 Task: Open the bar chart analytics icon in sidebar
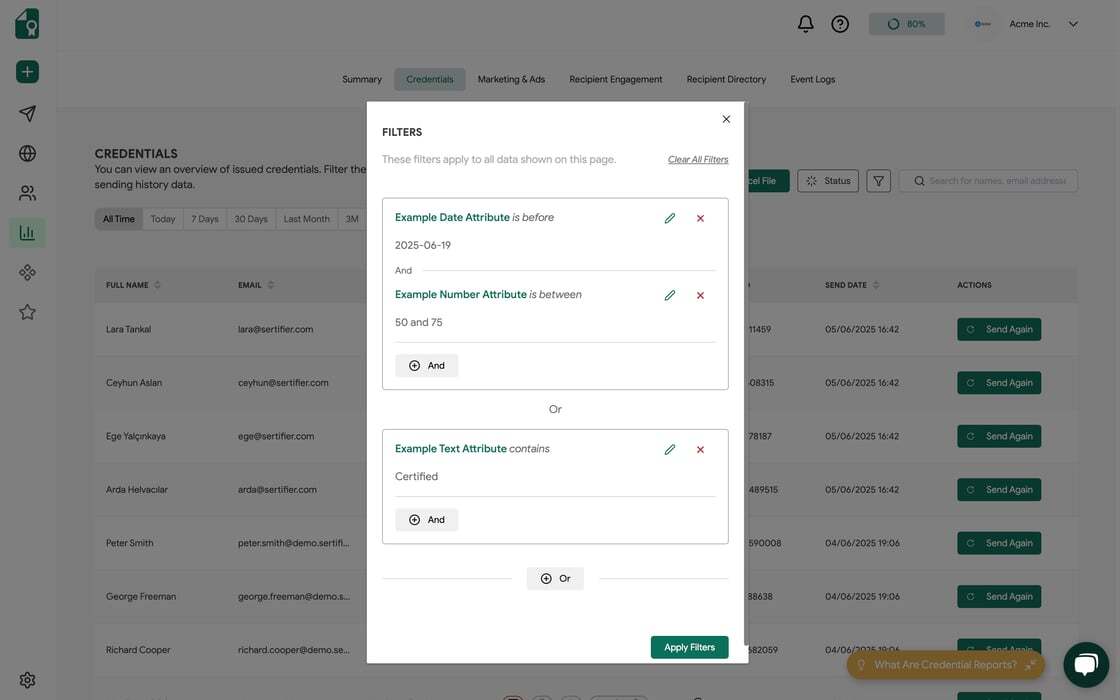click(x=27, y=233)
